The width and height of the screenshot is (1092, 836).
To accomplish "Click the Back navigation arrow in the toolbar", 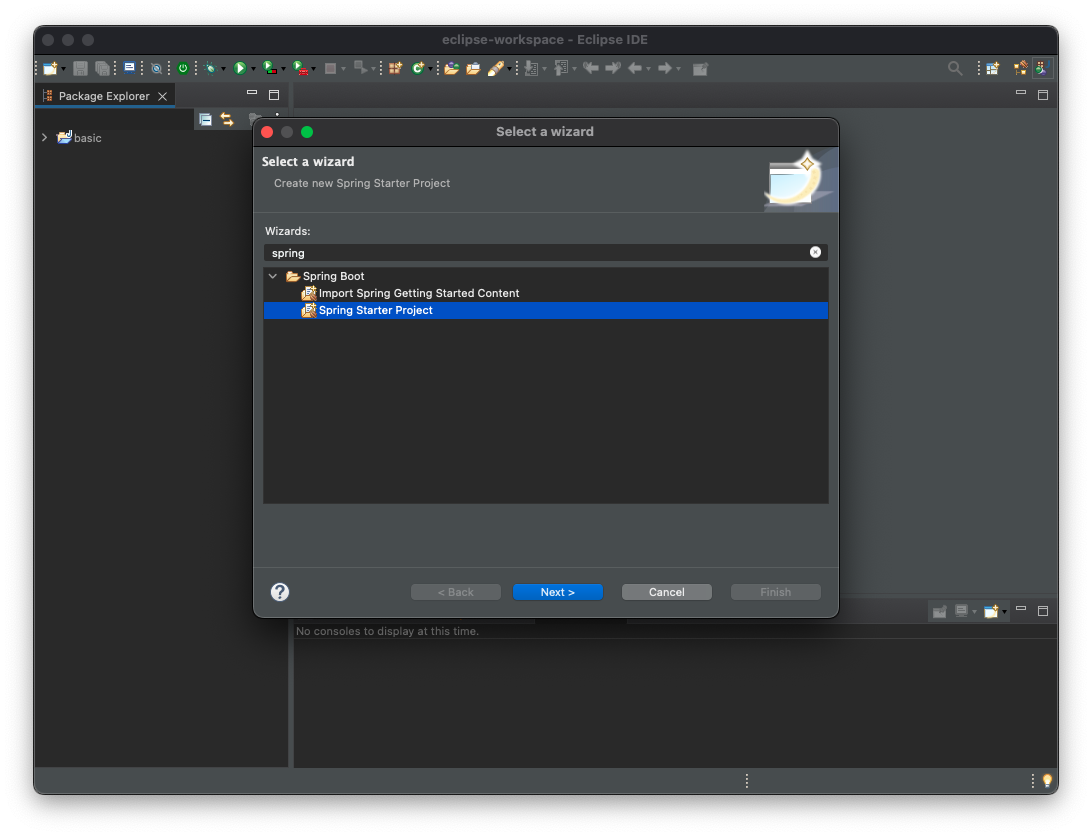I will tap(634, 68).
